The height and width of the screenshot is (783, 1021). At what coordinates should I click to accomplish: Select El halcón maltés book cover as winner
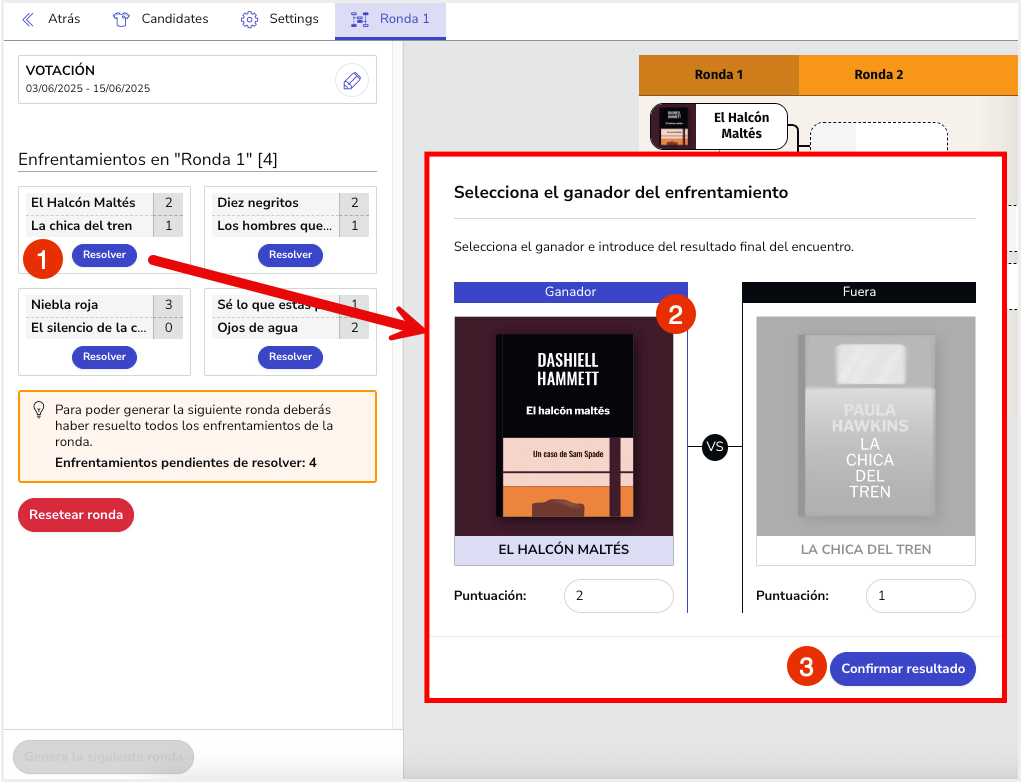click(564, 427)
